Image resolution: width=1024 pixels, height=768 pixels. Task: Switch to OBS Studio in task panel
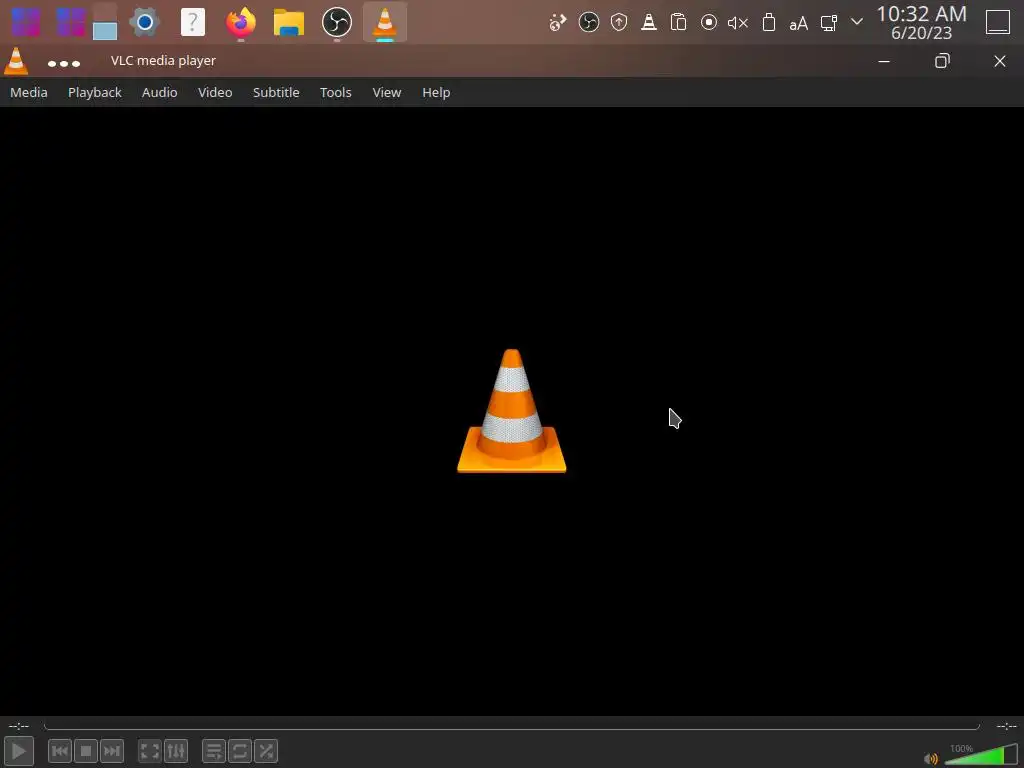pyautogui.click(x=337, y=22)
